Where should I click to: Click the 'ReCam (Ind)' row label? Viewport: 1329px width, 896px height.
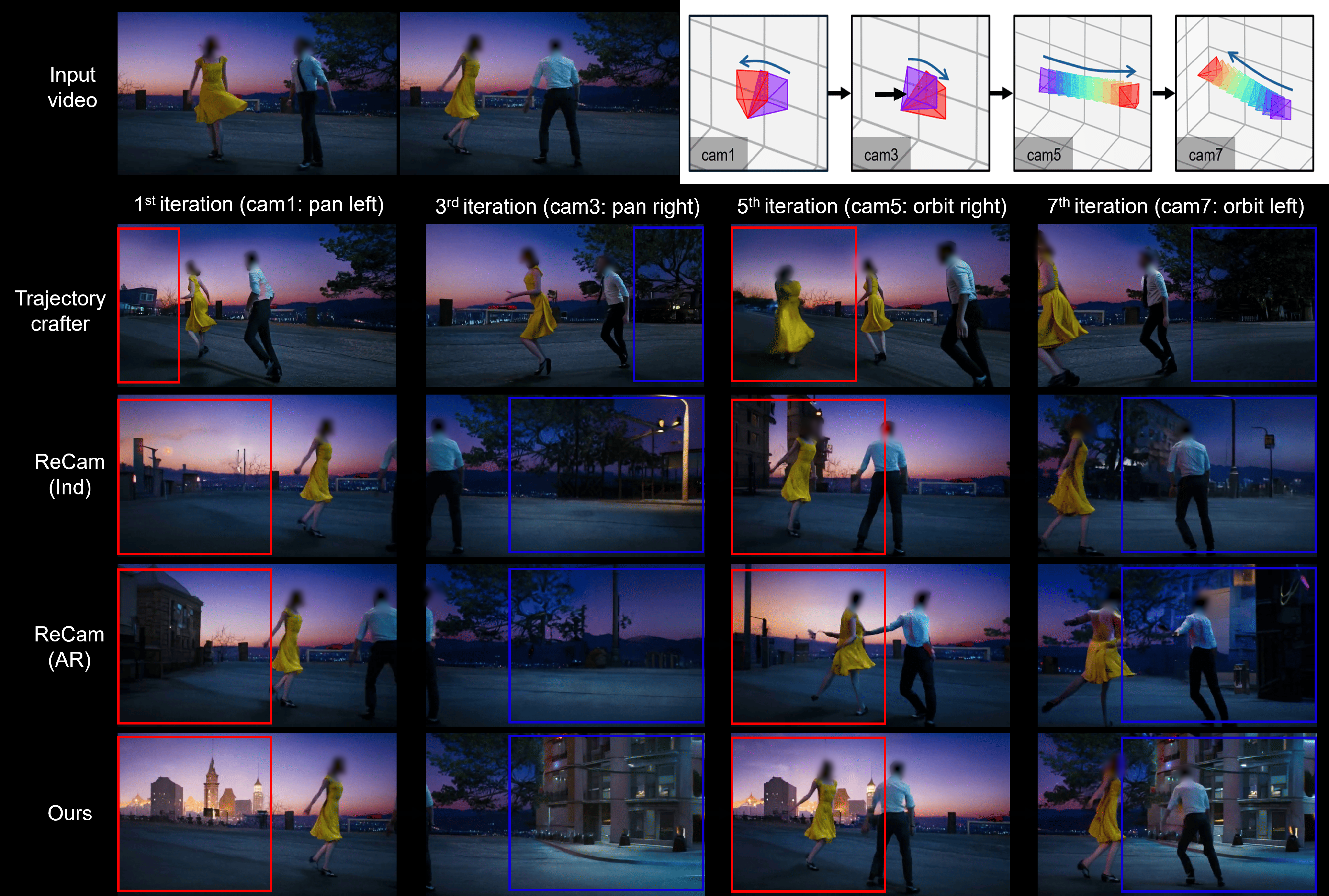coord(69,474)
